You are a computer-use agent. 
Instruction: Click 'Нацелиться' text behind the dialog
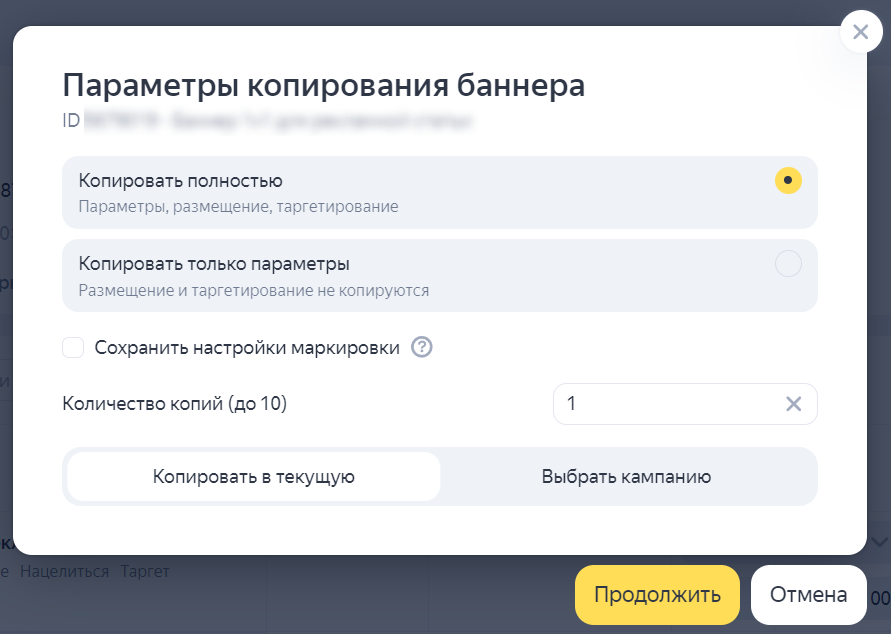(64, 572)
